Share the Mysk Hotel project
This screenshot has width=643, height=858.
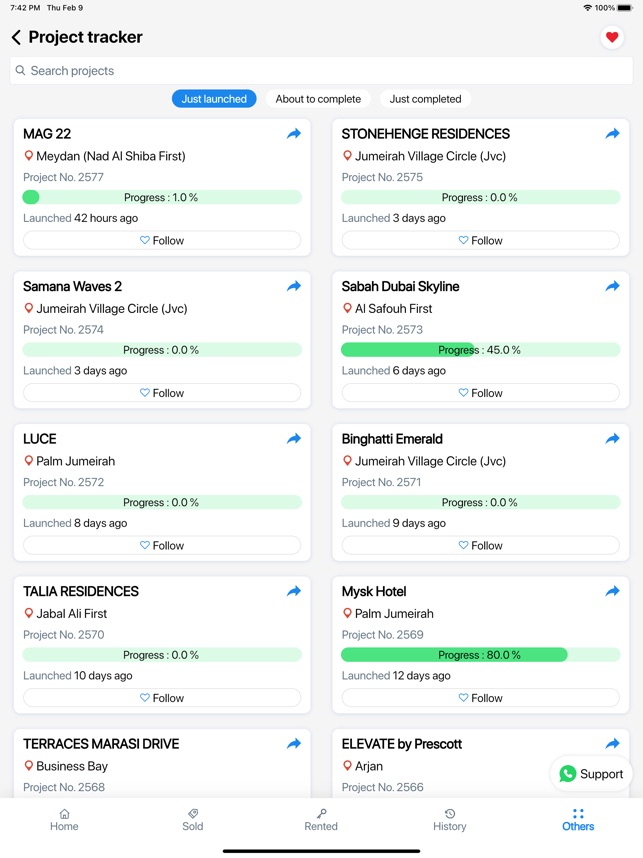[x=612, y=591]
